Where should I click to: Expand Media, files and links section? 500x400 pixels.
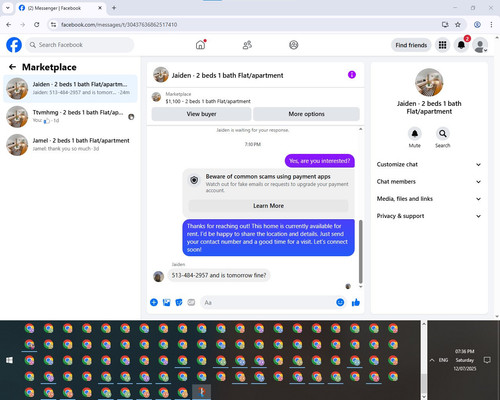[x=429, y=199]
